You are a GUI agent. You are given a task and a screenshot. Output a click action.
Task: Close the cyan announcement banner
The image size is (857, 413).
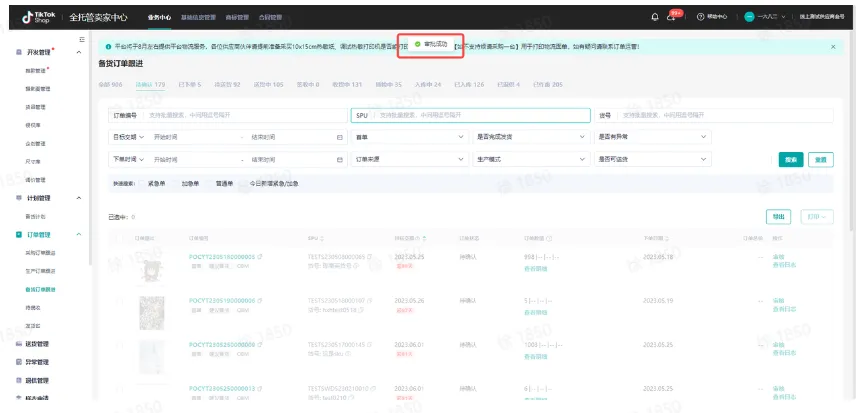point(833,47)
